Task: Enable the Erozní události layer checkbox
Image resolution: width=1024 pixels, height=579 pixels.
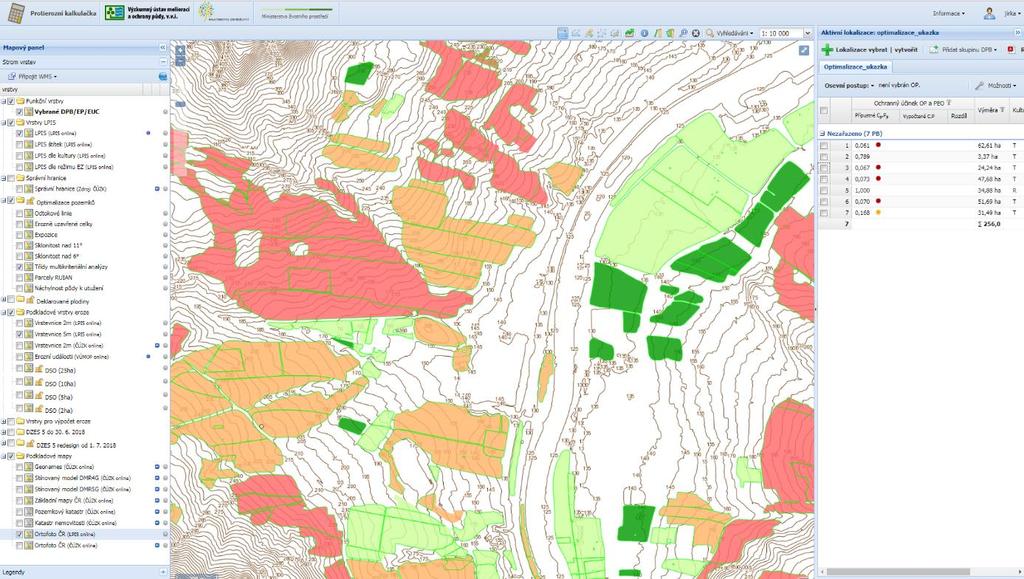Action: tap(20, 356)
